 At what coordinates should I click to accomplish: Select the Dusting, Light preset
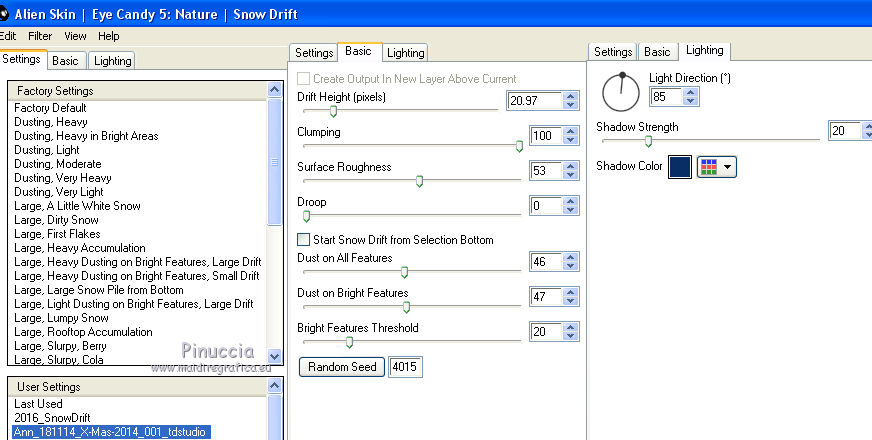tap(47, 150)
